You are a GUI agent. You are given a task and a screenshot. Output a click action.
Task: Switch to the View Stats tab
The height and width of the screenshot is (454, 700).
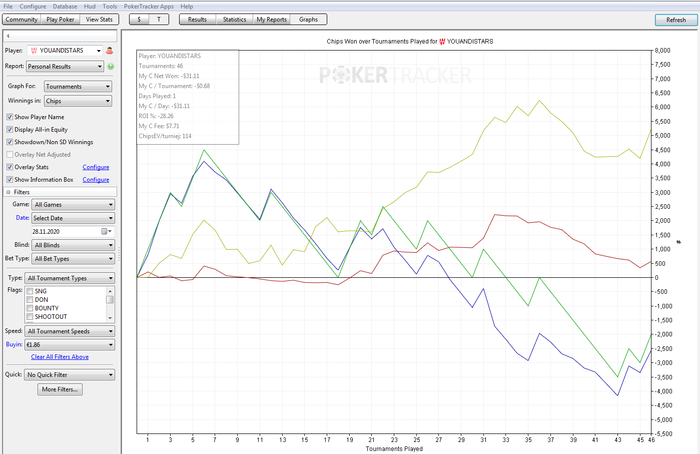(99, 20)
